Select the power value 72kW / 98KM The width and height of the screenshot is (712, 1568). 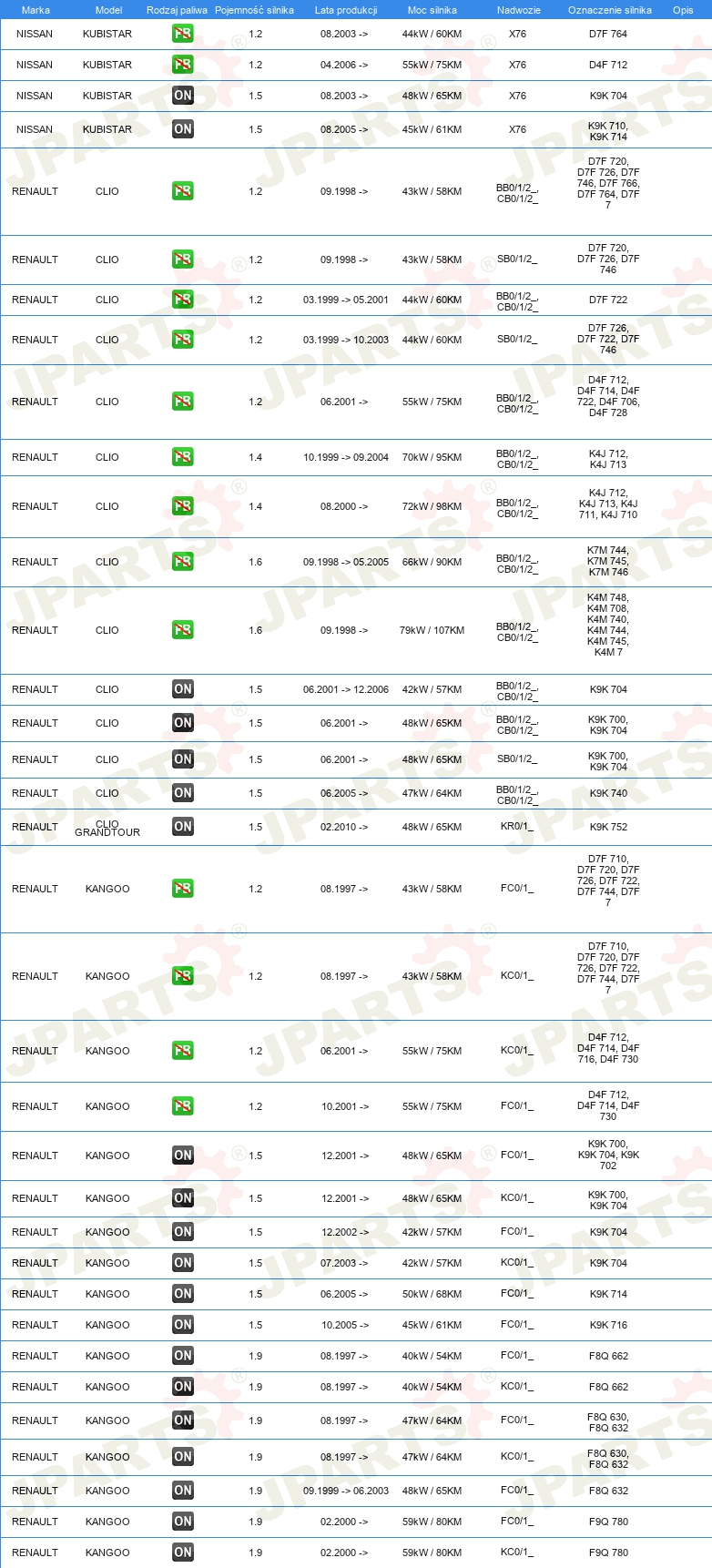click(x=432, y=506)
